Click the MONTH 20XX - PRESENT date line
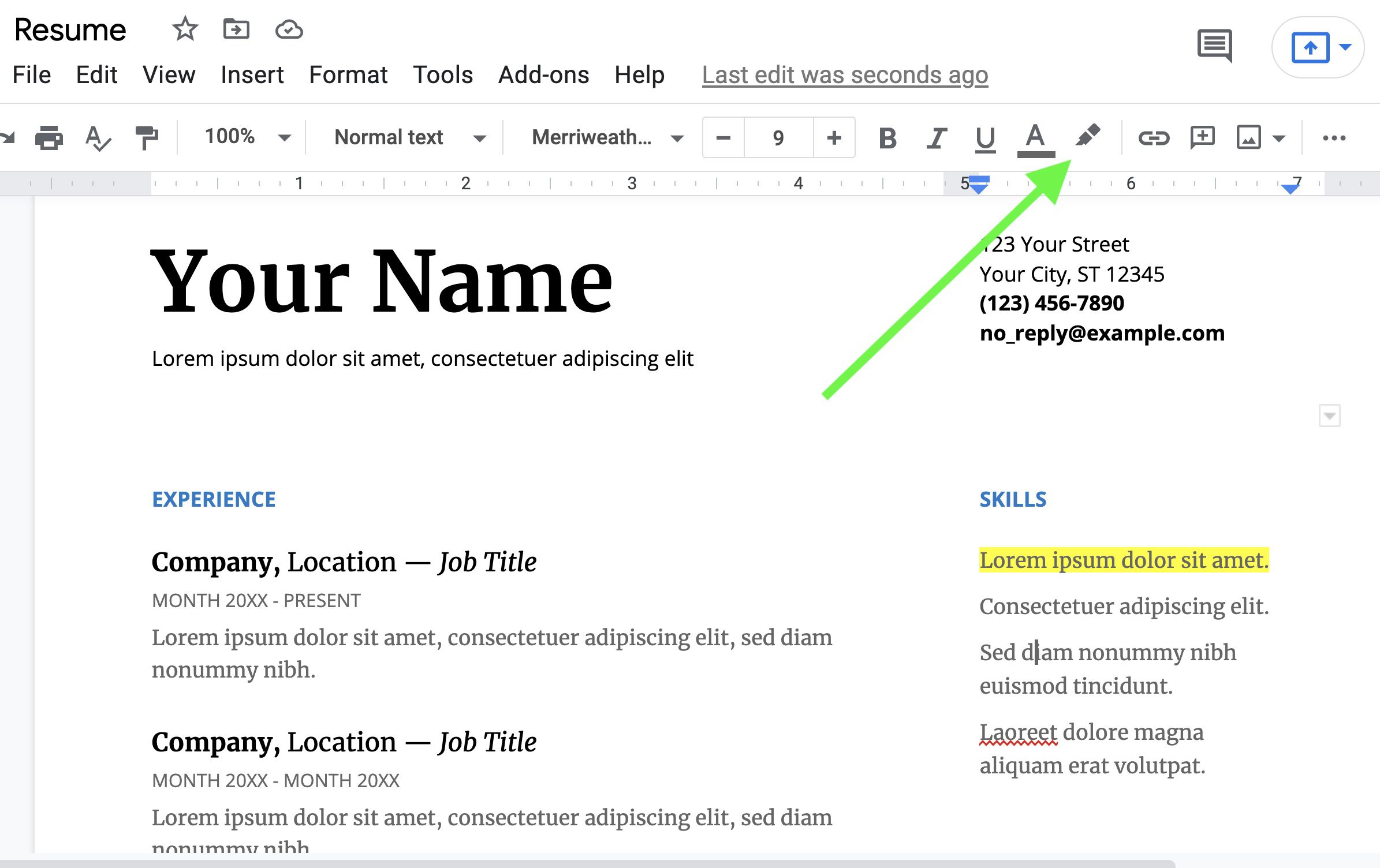The image size is (1380, 868). 256,601
